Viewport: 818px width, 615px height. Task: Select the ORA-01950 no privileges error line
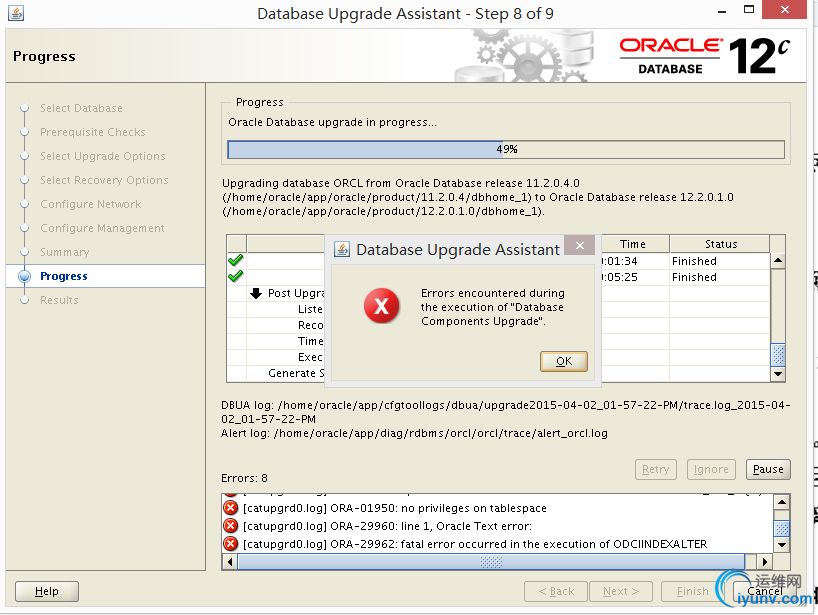(x=394, y=508)
